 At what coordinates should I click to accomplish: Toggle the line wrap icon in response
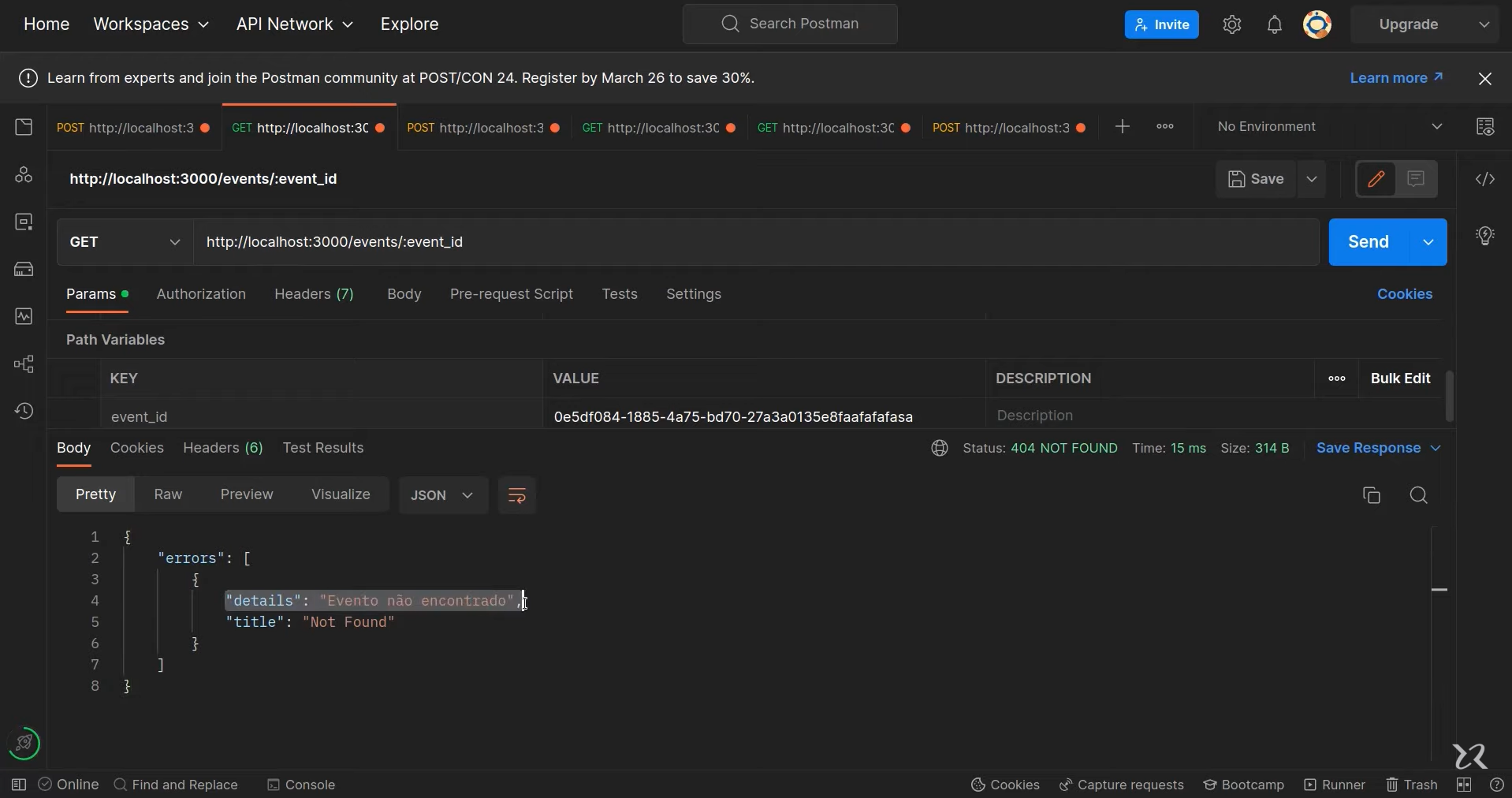click(517, 495)
